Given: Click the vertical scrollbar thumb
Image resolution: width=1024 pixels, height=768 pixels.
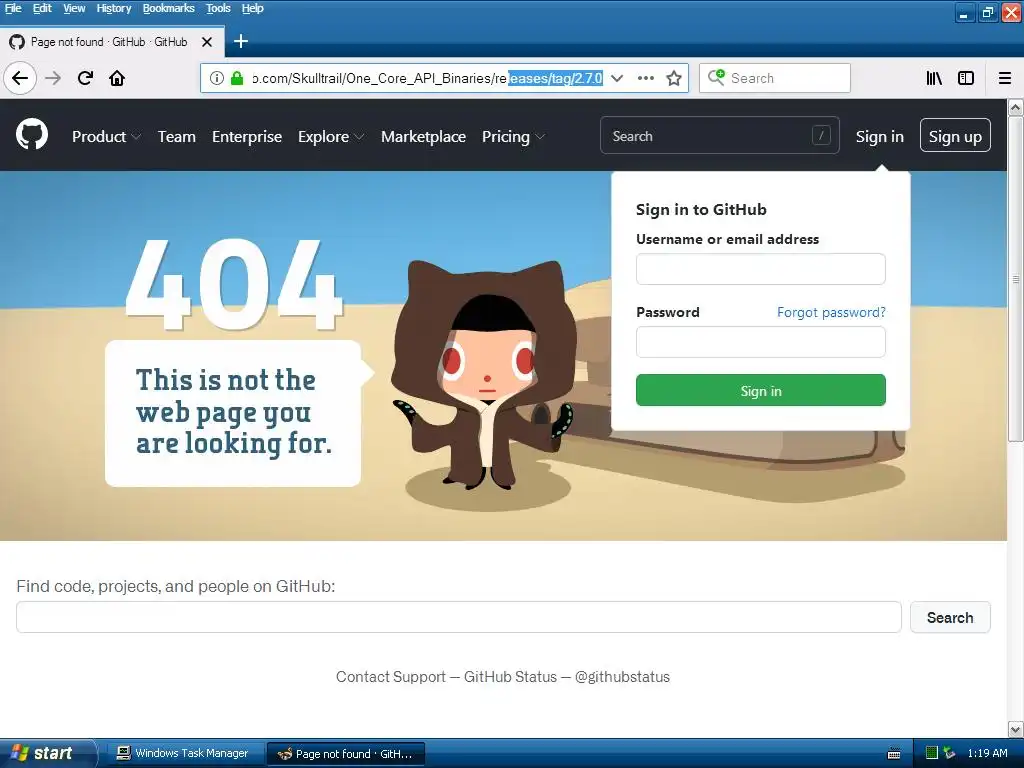Looking at the screenshot, I should point(1016,279).
